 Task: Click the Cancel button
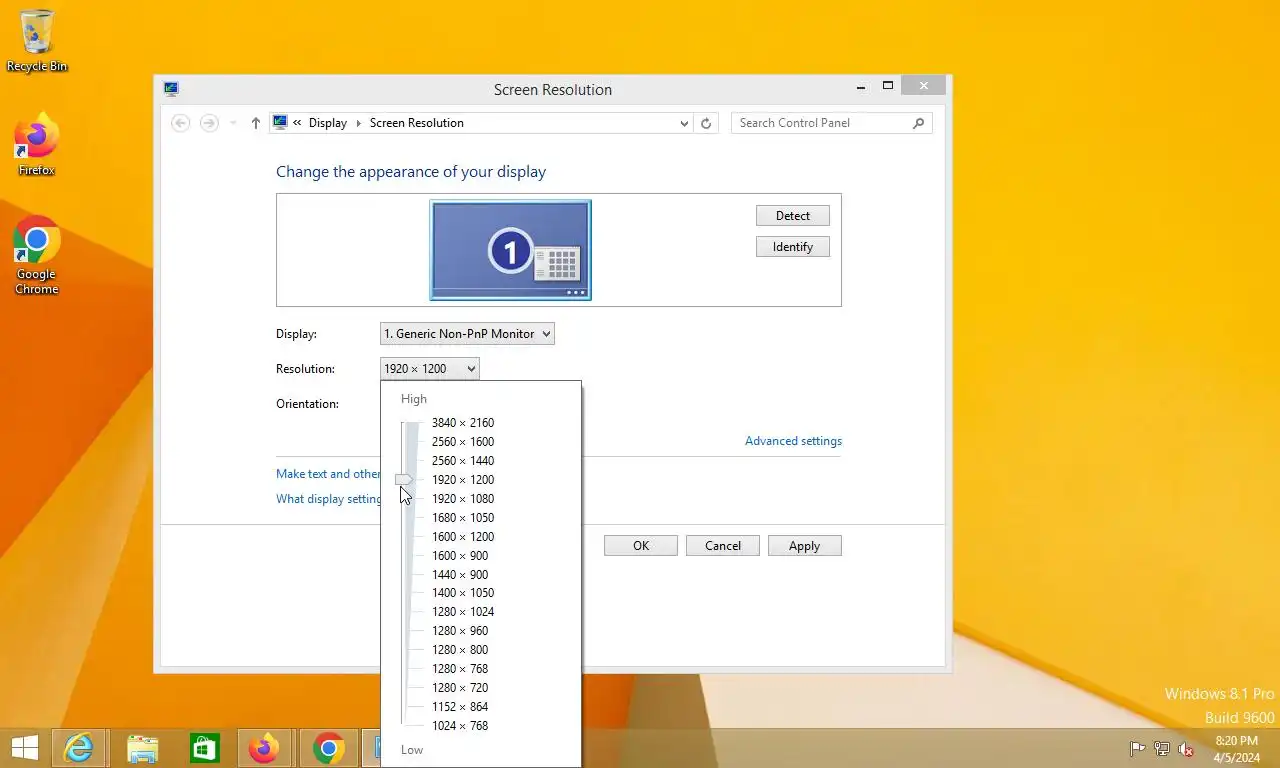723,546
